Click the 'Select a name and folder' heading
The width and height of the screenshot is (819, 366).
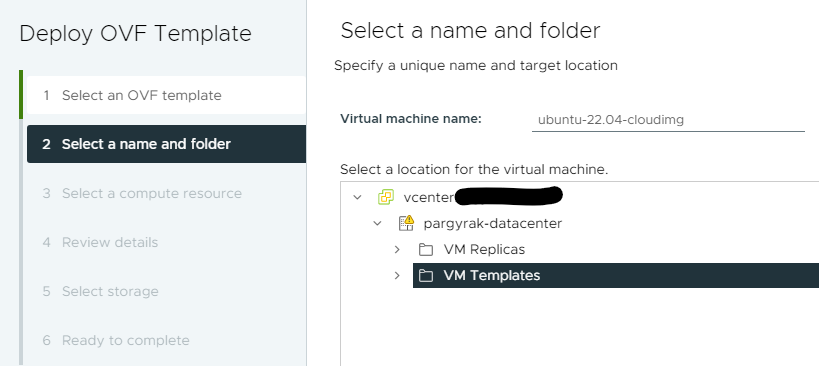pos(470,31)
